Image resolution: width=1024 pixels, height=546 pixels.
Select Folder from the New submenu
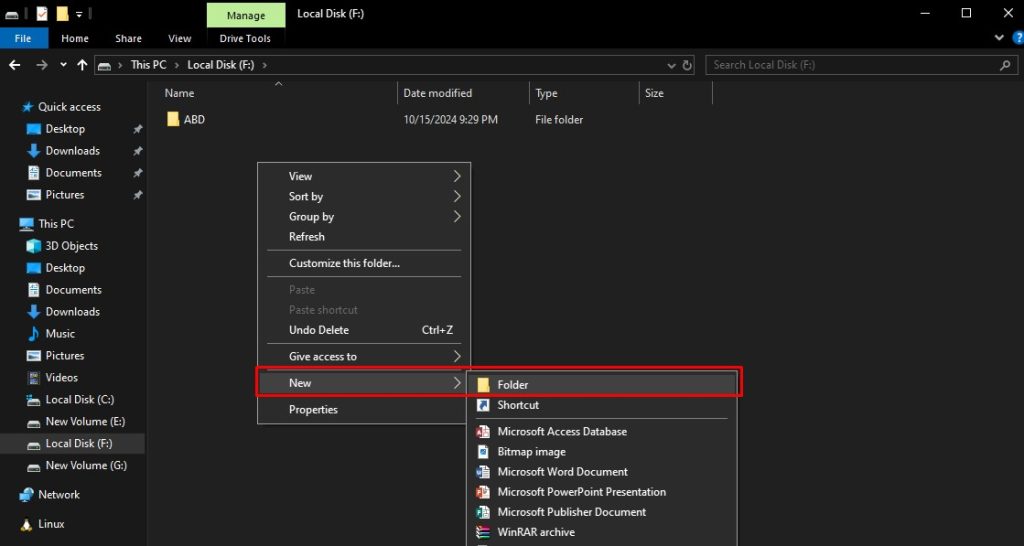(x=513, y=385)
